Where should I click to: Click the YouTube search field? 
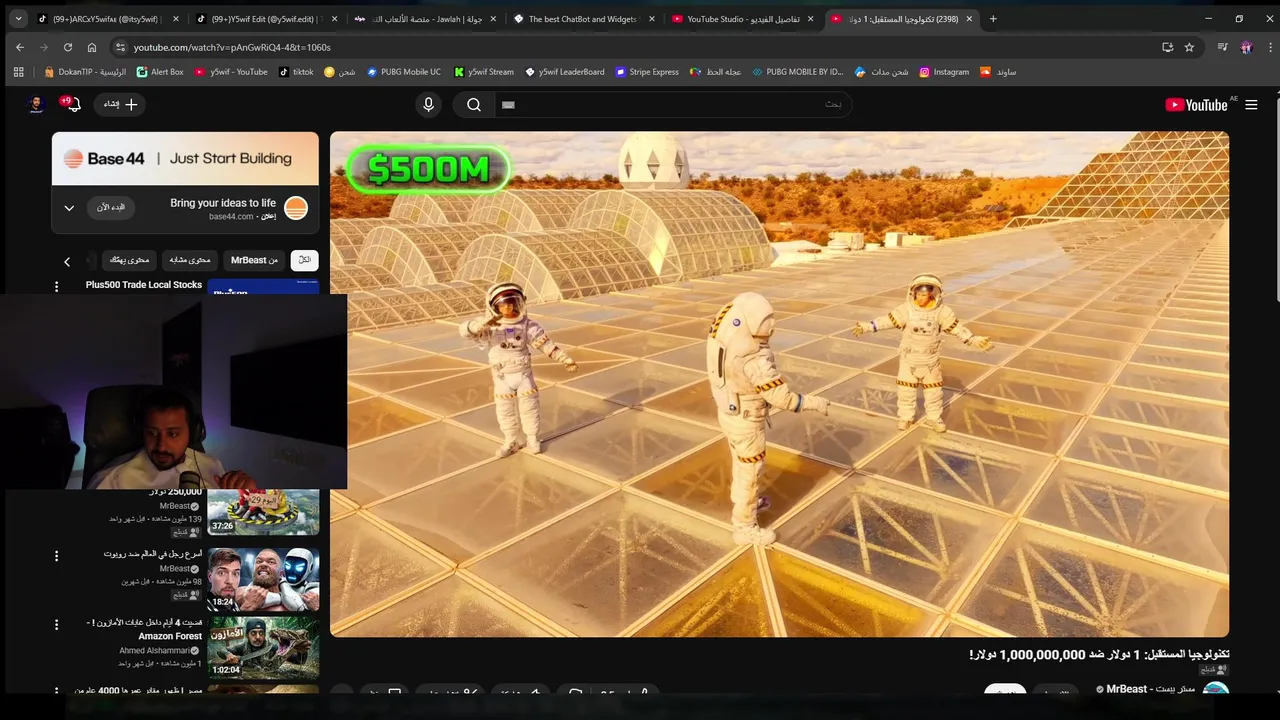pyautogui.click(x=673, y=104)
